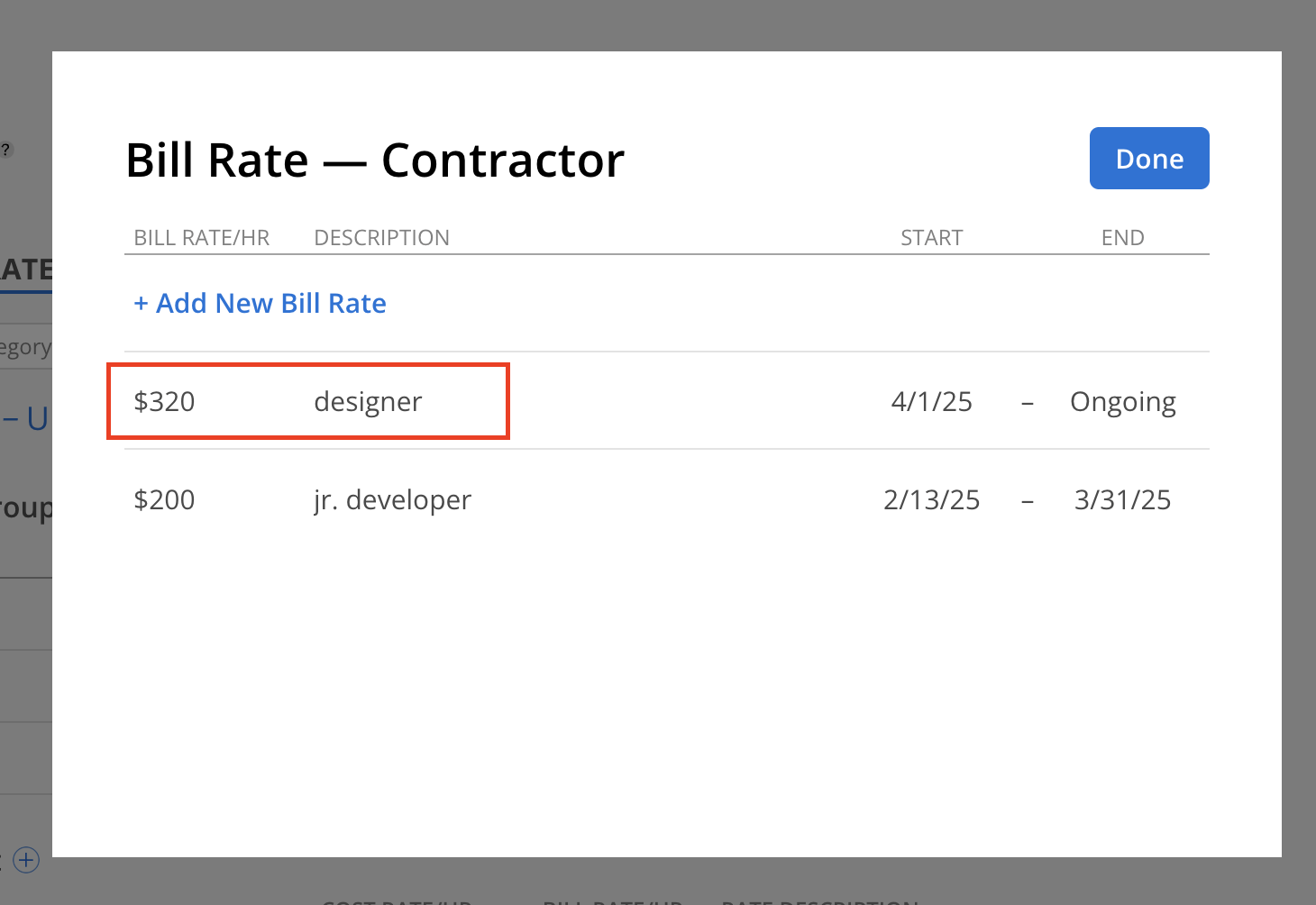Click the Done button

pyautogui.click(x=1149, y=159)
